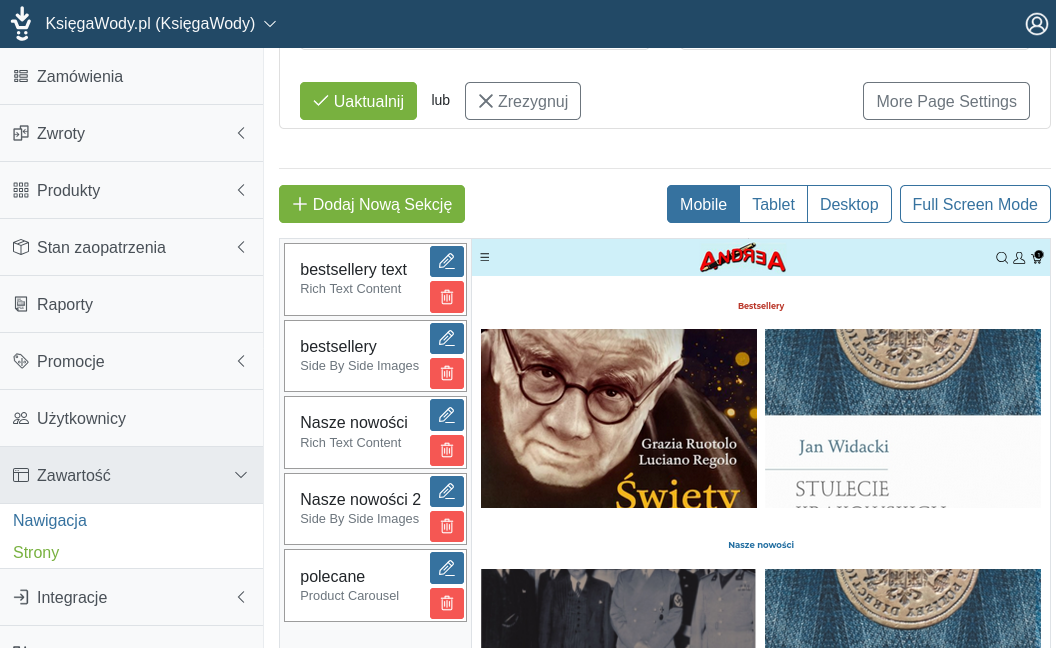Click the Zwroty sidebar icon
Viewport: 1056px width, 648px height.
click(x=21, y=133)
